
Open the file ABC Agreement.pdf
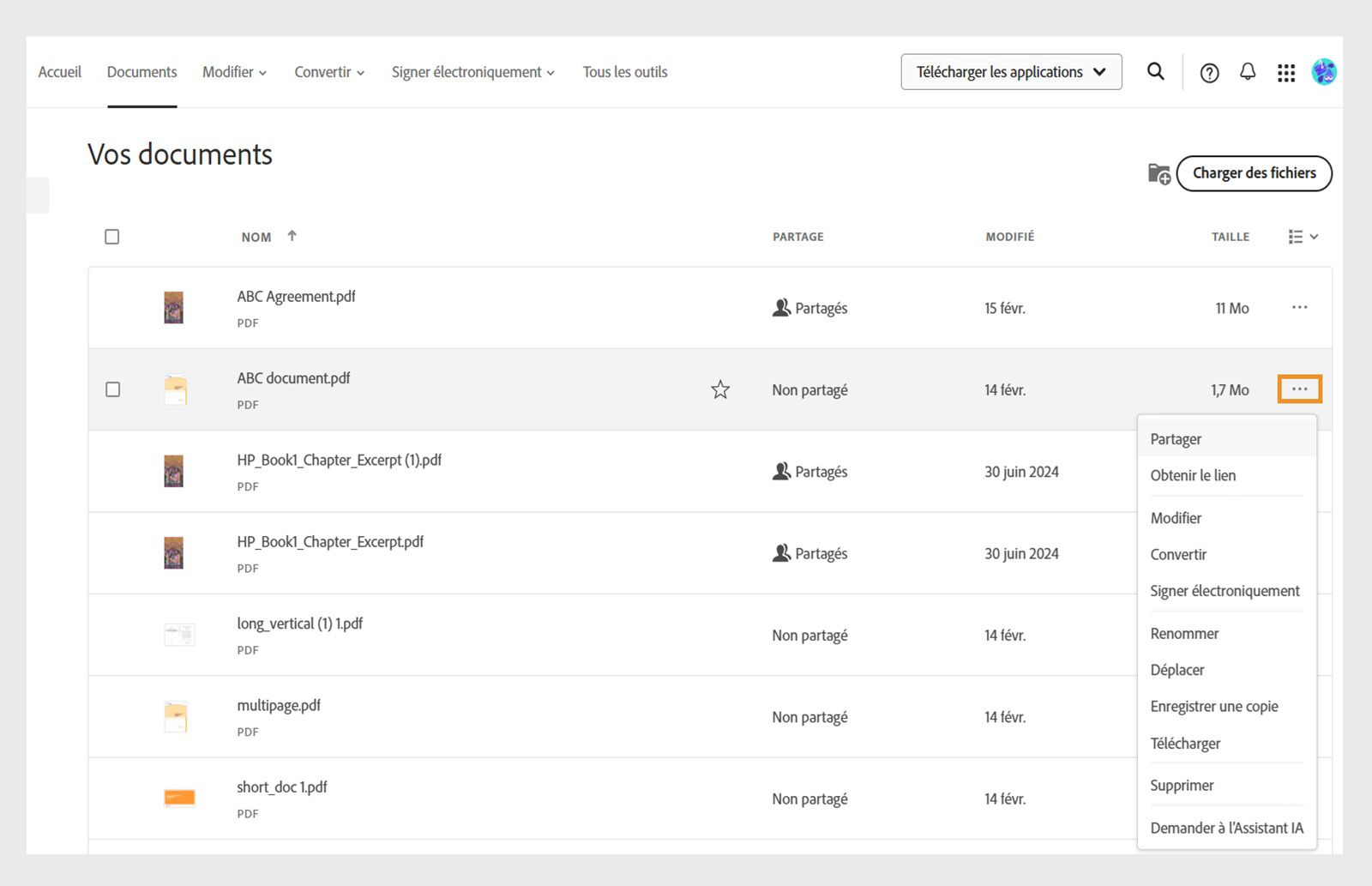click(x=296, y=296)
